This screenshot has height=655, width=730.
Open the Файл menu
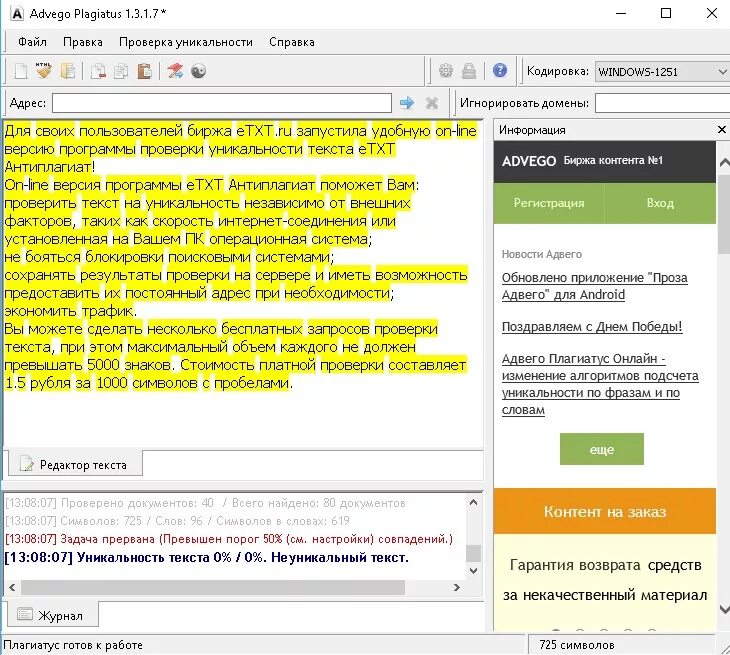tap(32, 42)
